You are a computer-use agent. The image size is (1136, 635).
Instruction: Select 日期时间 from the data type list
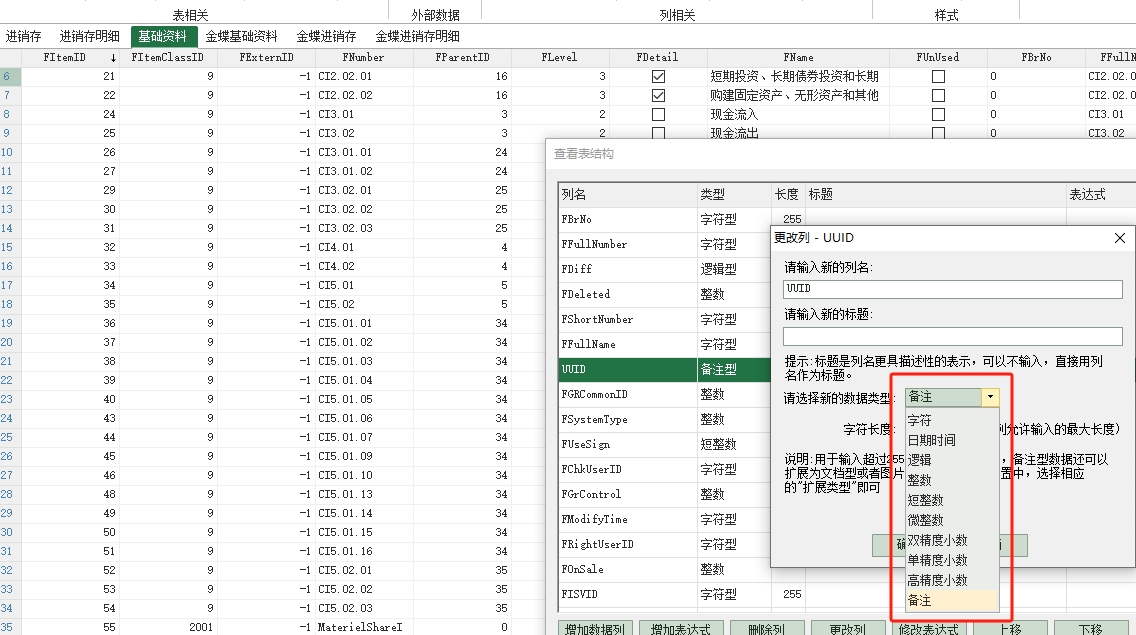(x=931, y=440)
